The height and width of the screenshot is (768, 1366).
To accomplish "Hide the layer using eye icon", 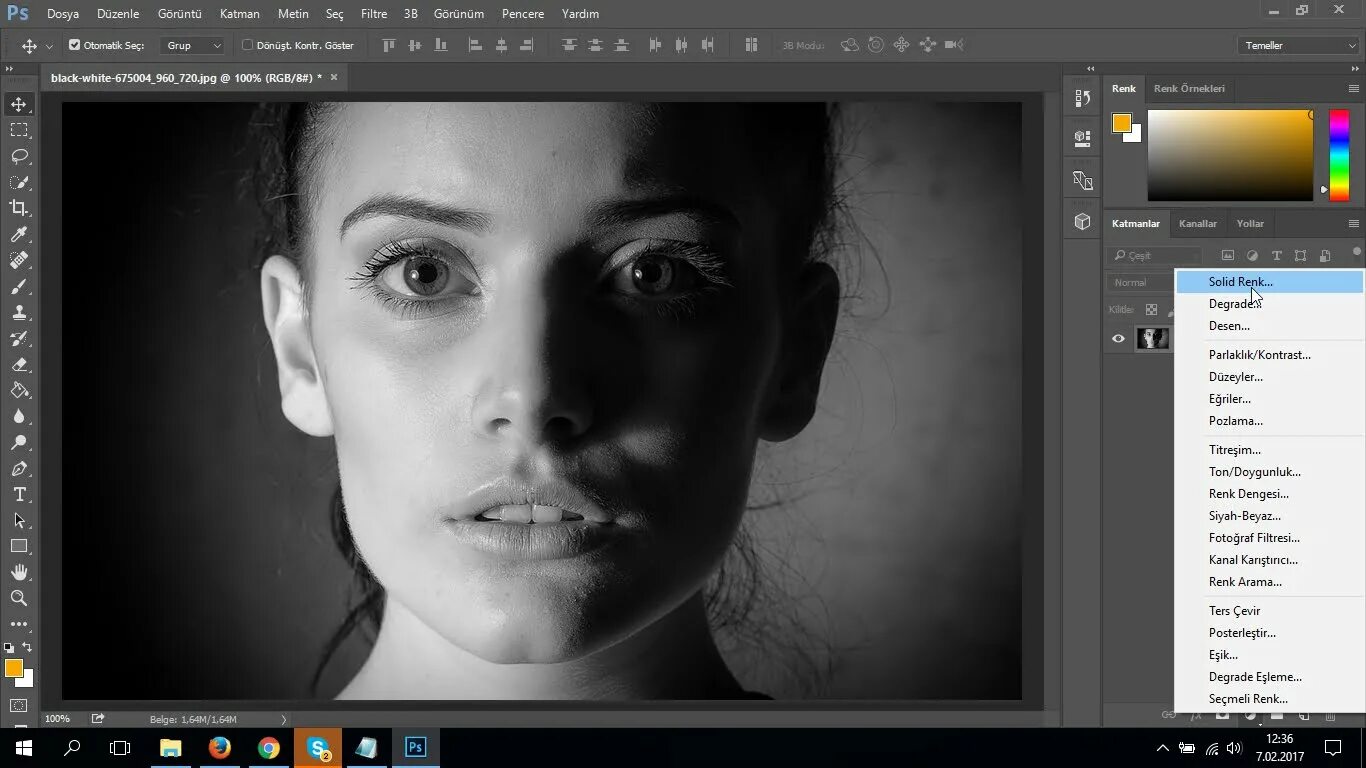I will pos(1118,338).
